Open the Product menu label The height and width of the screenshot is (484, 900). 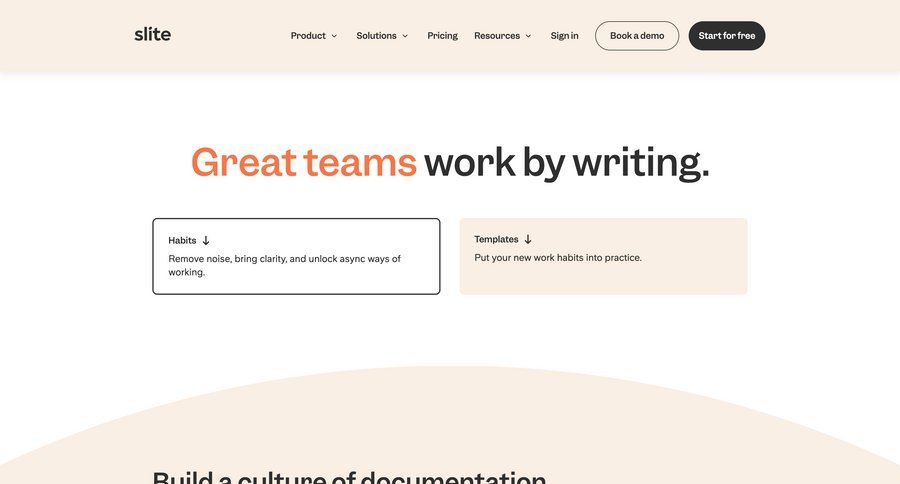308,36
